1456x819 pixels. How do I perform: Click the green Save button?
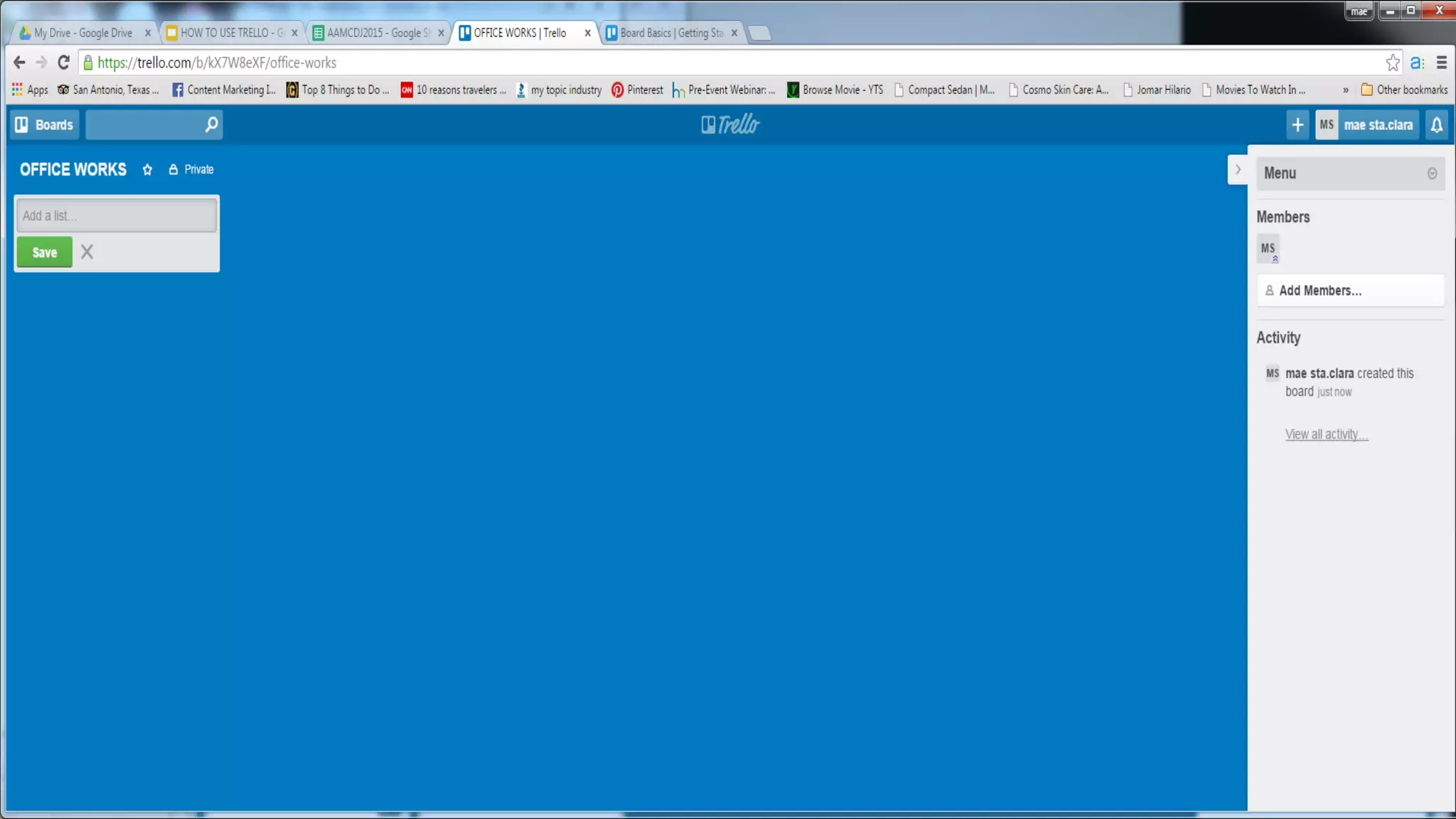(x=45, y=252)
